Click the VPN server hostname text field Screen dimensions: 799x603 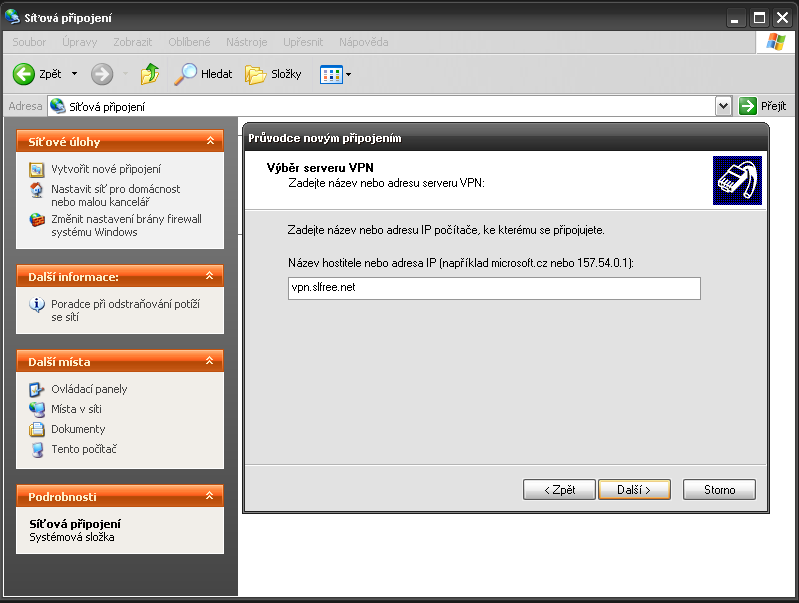pos(489,288)
